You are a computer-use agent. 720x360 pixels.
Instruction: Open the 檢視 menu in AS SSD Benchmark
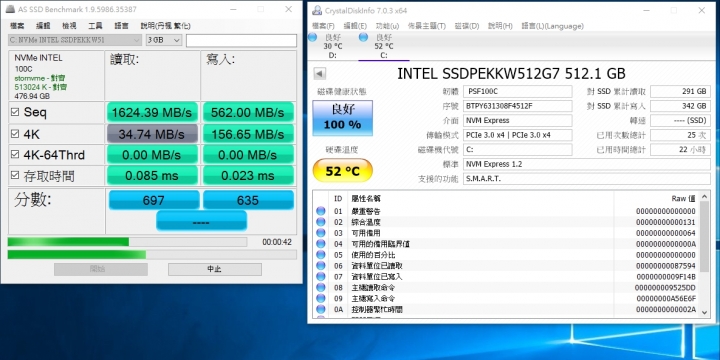69,26
